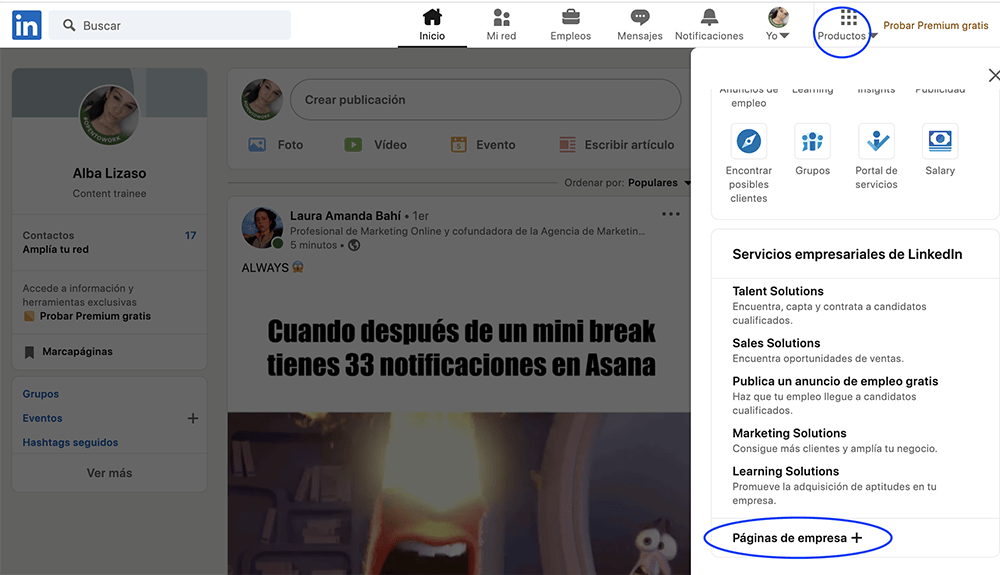Open Alba Lizaso profile name link

pos(109,173)
